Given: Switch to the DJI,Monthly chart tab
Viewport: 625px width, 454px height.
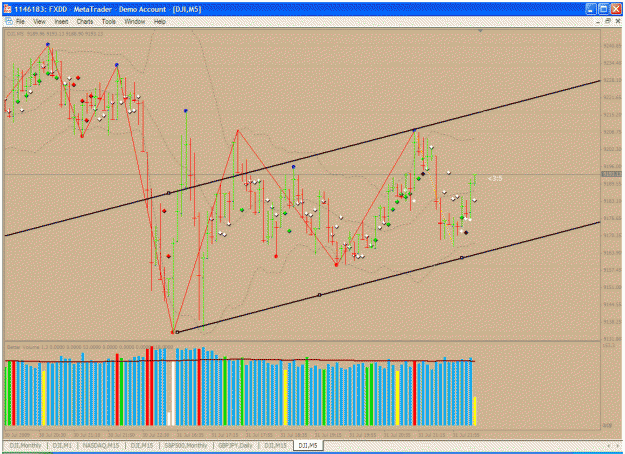Looking at the screenshot, I should click(x=25, y=445).
